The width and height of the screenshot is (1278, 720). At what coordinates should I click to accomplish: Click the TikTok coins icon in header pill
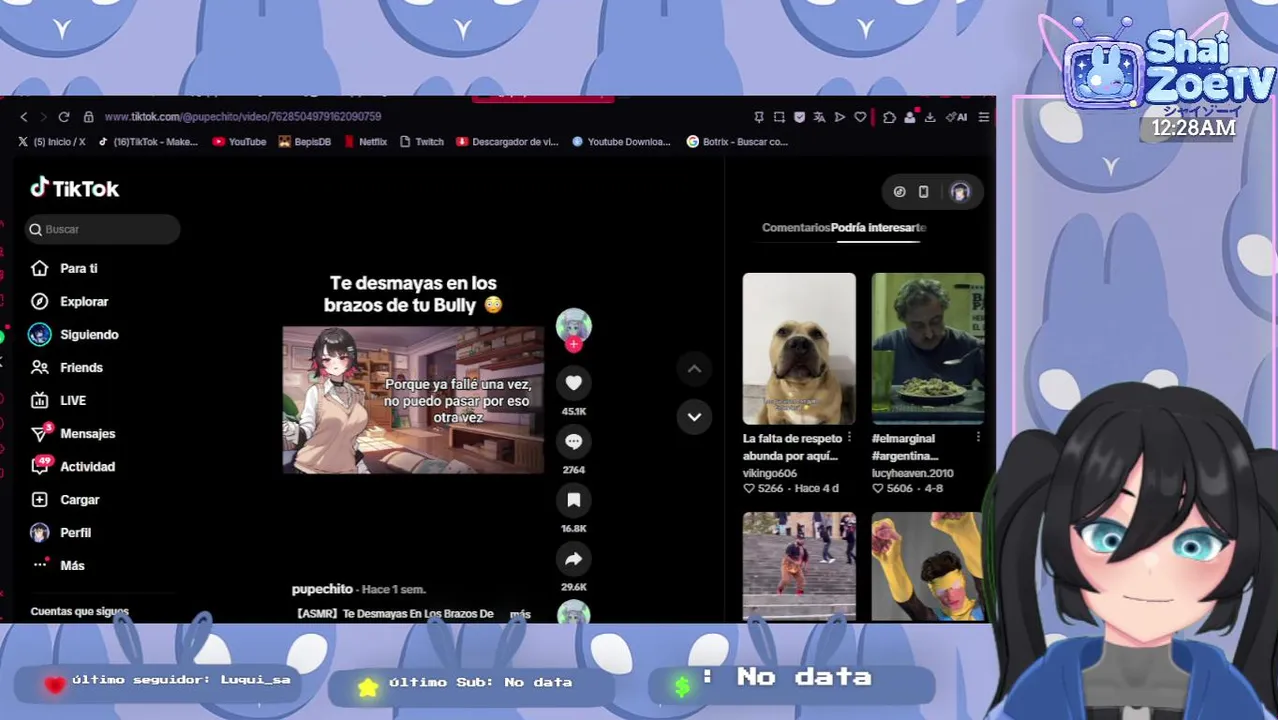click(x=899, y=192)
